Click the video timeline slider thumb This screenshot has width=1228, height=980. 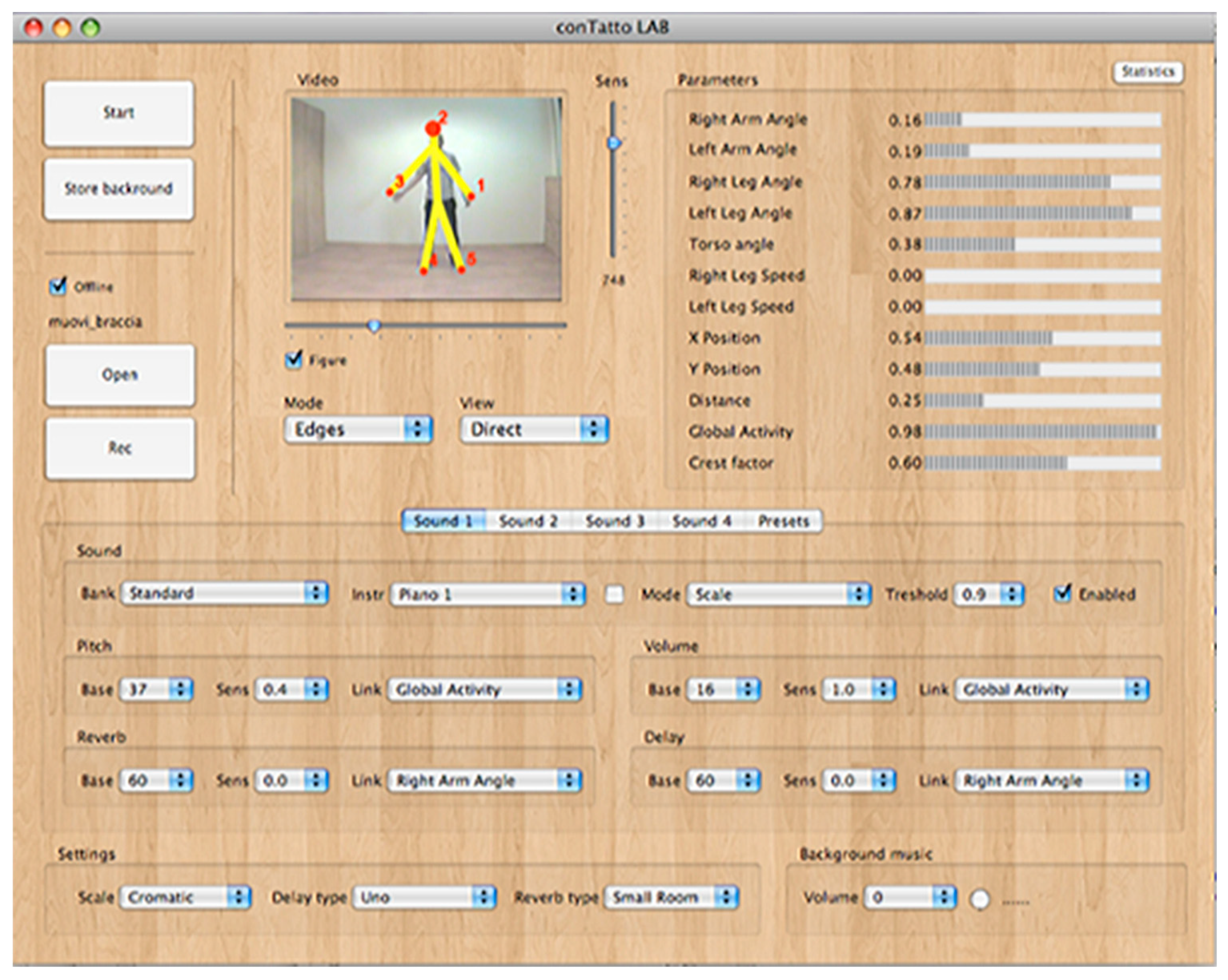click(374, 326)
